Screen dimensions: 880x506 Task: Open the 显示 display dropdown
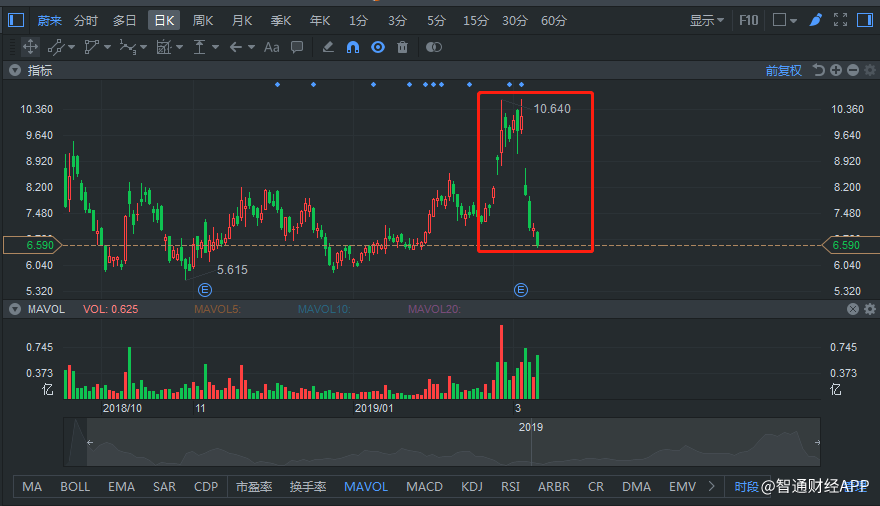(x=706, y=20)
